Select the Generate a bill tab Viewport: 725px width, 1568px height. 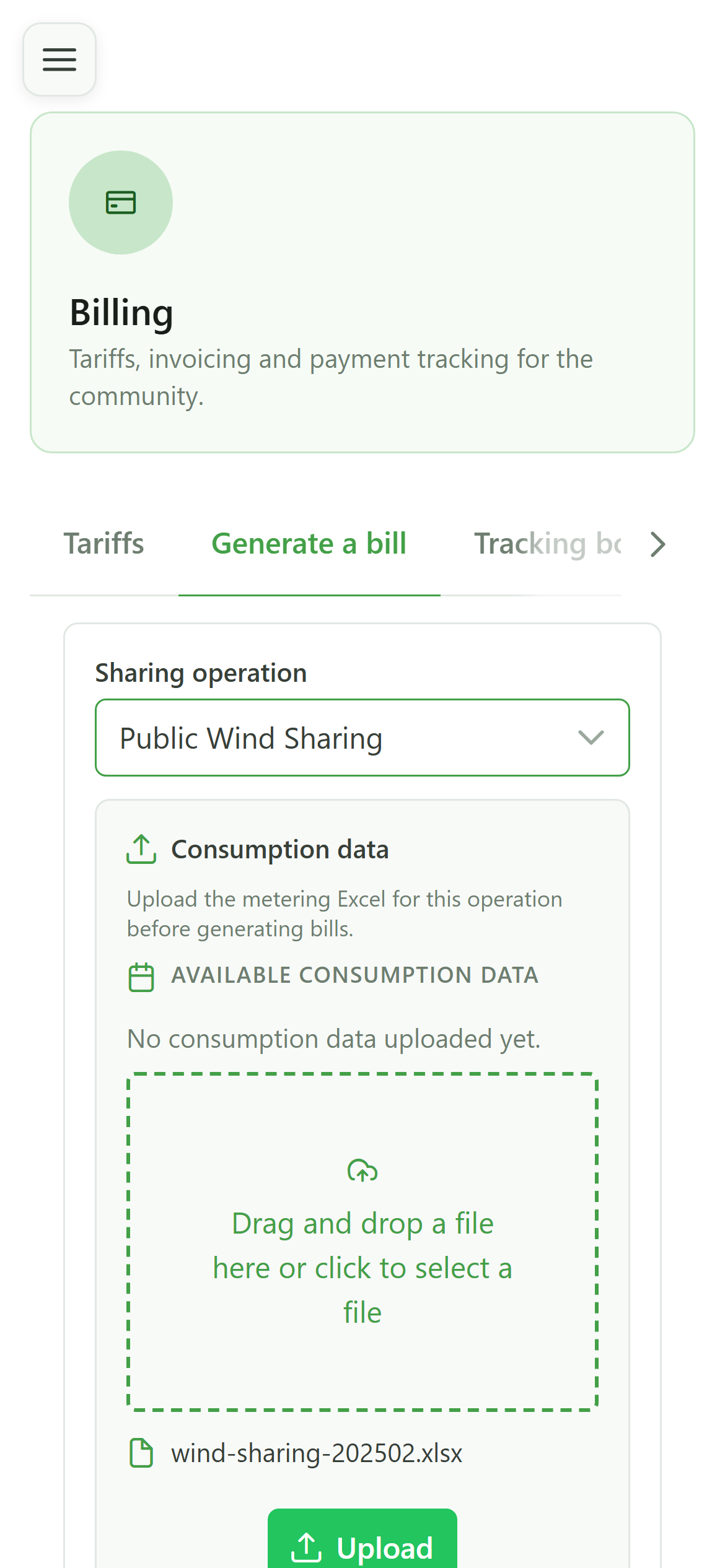pos(309,544)
